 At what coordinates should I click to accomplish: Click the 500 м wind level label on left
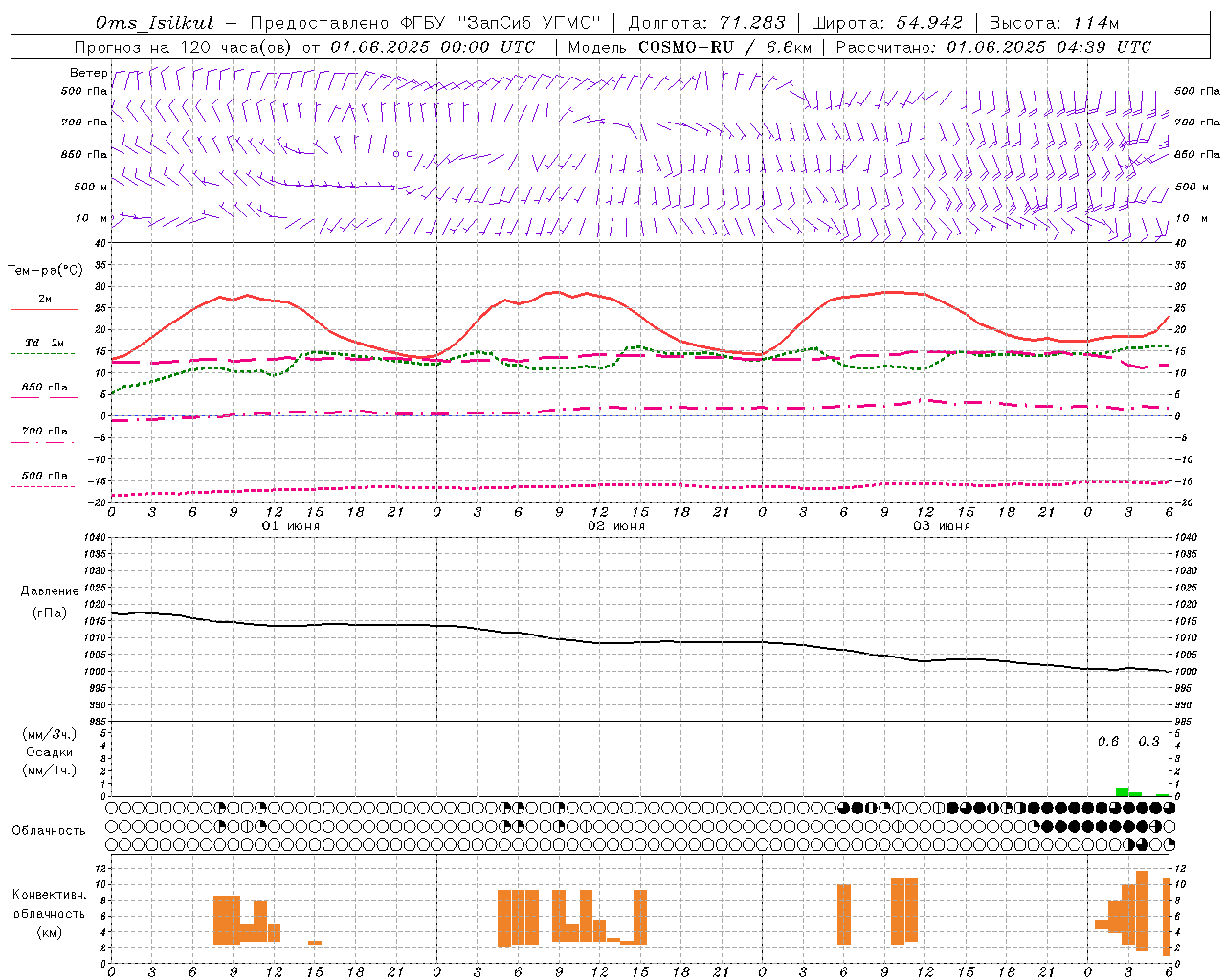point(92,187)
